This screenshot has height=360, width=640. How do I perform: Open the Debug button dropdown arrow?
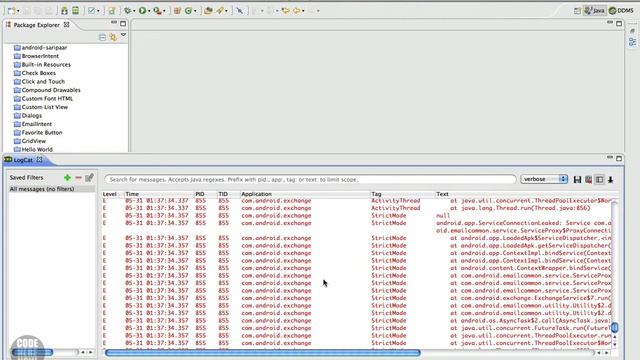click(x=134, y=11)
